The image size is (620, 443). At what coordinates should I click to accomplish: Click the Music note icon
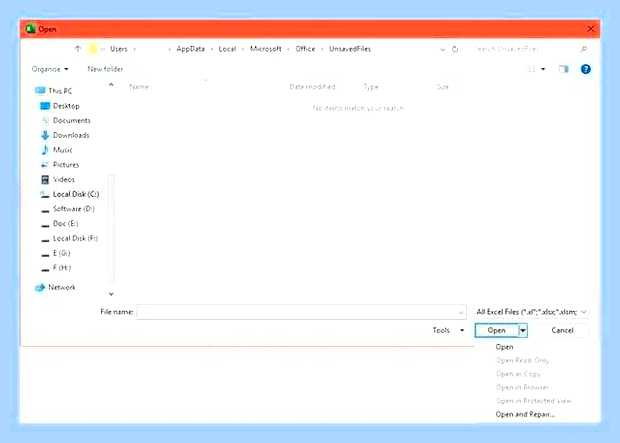[45, 150]
